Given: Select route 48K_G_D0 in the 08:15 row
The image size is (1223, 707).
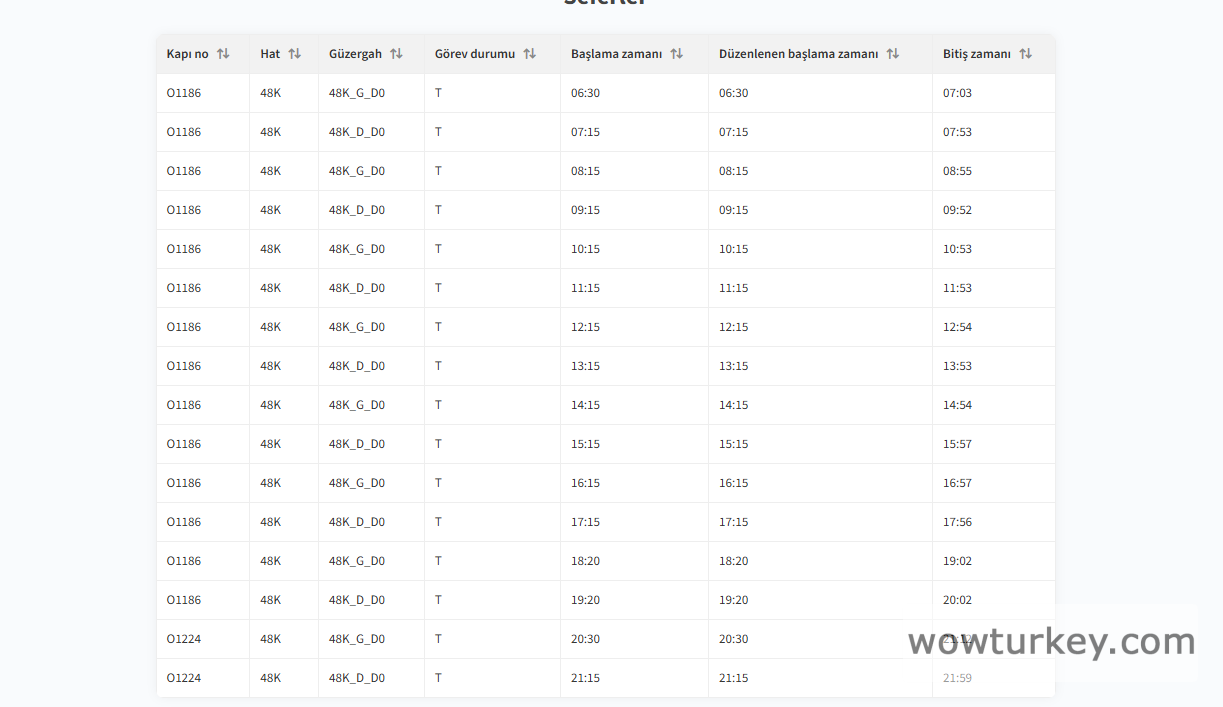Looking at the screenshot, I should [x=357, y=171].
